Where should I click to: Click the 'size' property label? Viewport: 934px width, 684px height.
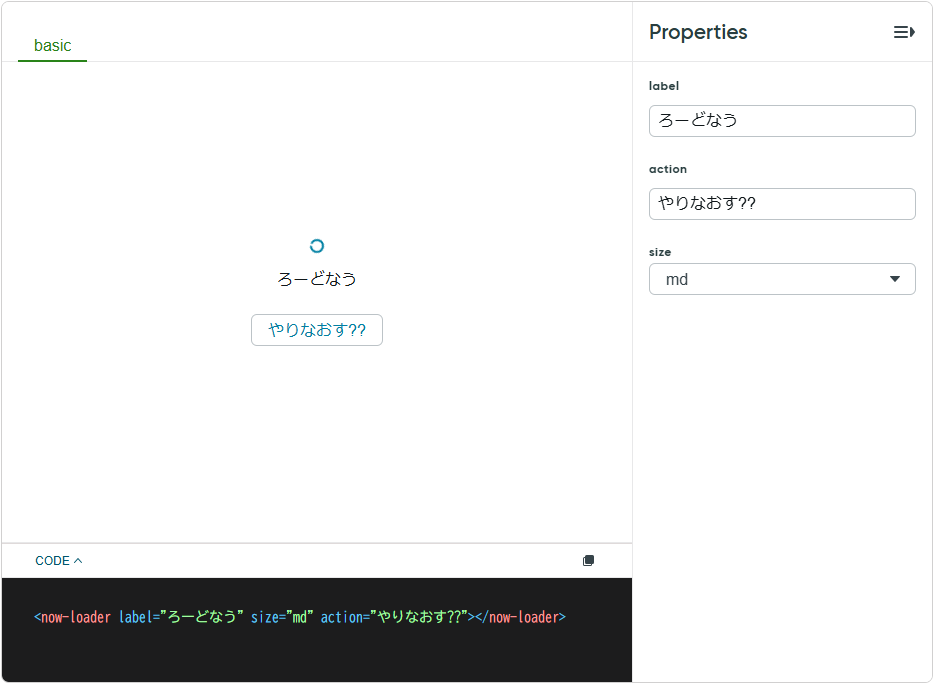click(x=660, y=252)
